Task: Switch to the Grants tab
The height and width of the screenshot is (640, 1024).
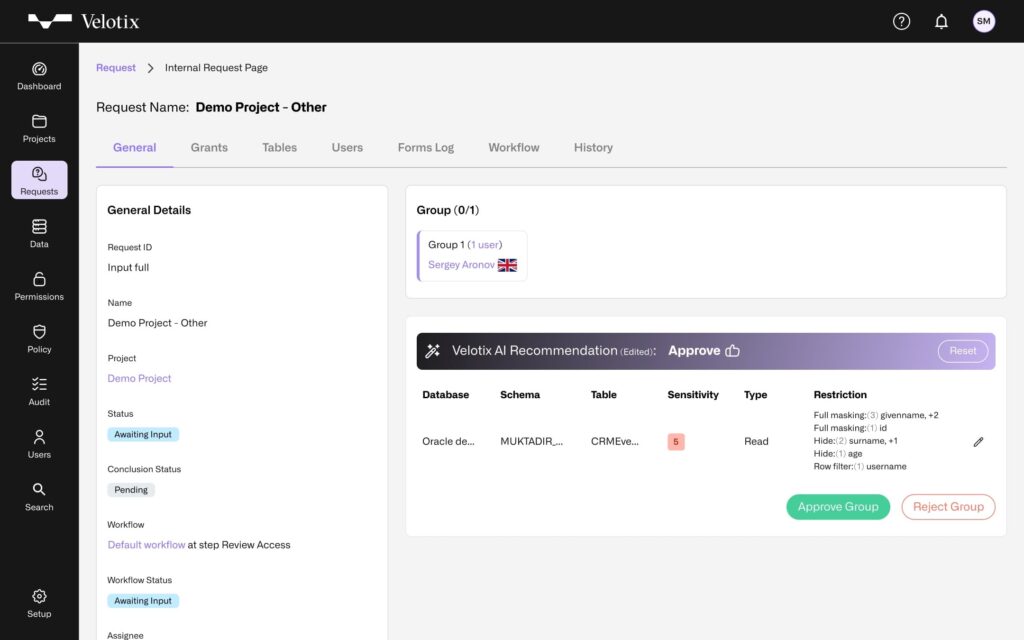Action: [209, 148]
